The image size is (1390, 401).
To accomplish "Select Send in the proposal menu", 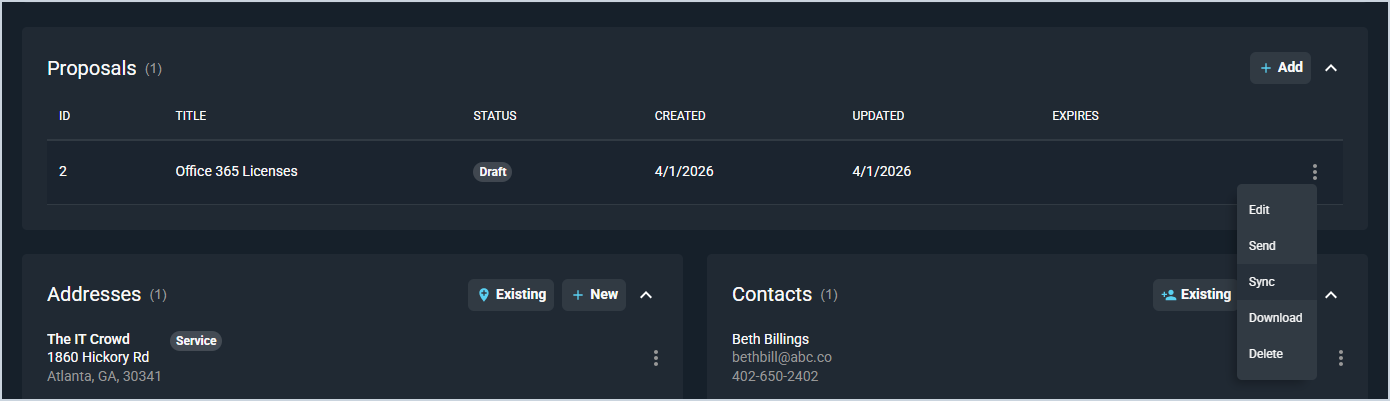I will tap(1262, 246).
